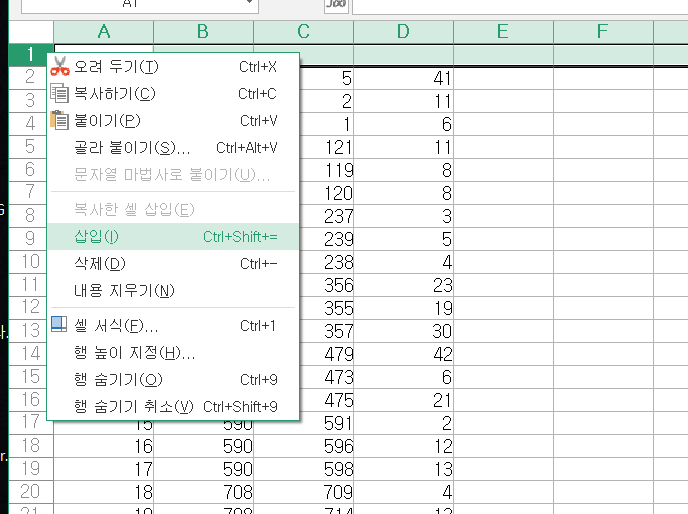The height and width of the screenshot is (514, 688).
Task: Open 골라 붙이기(S)... paste special
Action: coord(173,147)
